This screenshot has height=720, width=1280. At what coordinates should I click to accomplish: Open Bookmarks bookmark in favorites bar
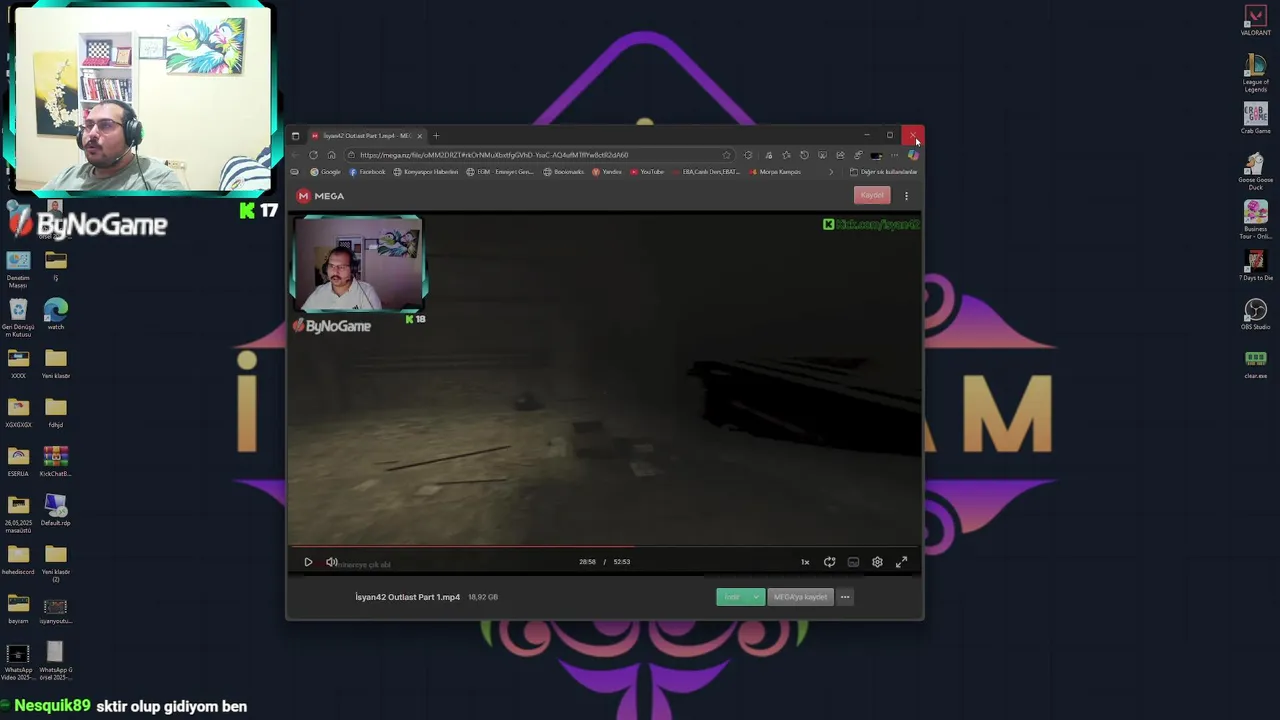click(564, 172)
